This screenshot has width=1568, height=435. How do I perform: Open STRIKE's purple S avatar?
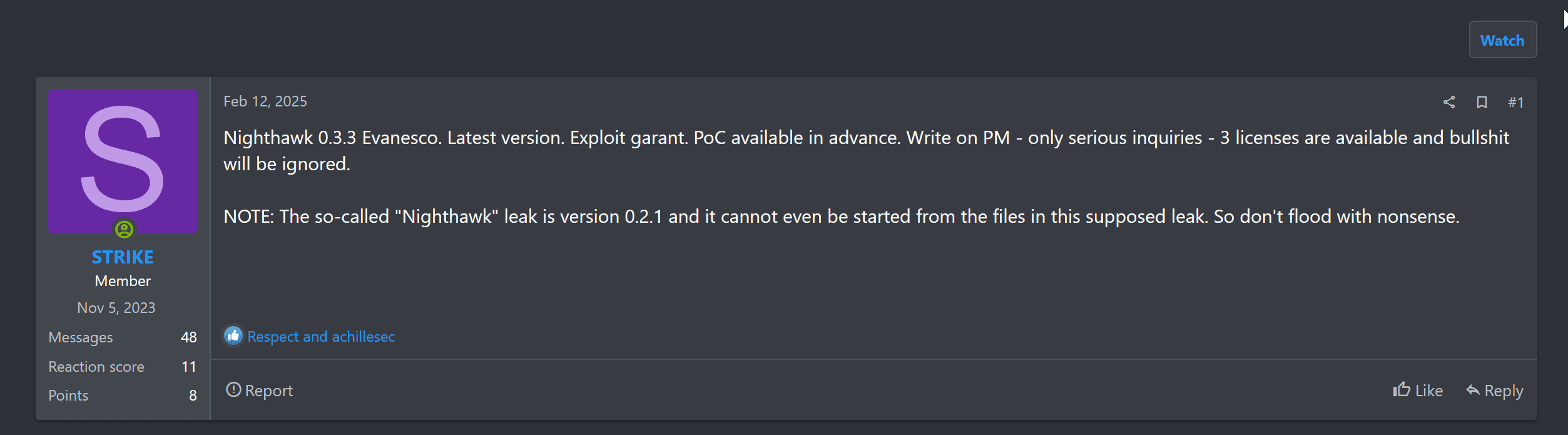(123, 161)
